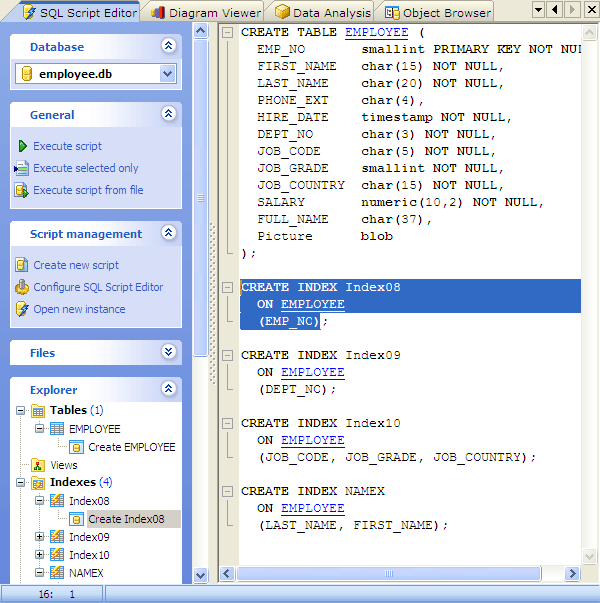Switch to the Object Browser tab

point(438,13)
